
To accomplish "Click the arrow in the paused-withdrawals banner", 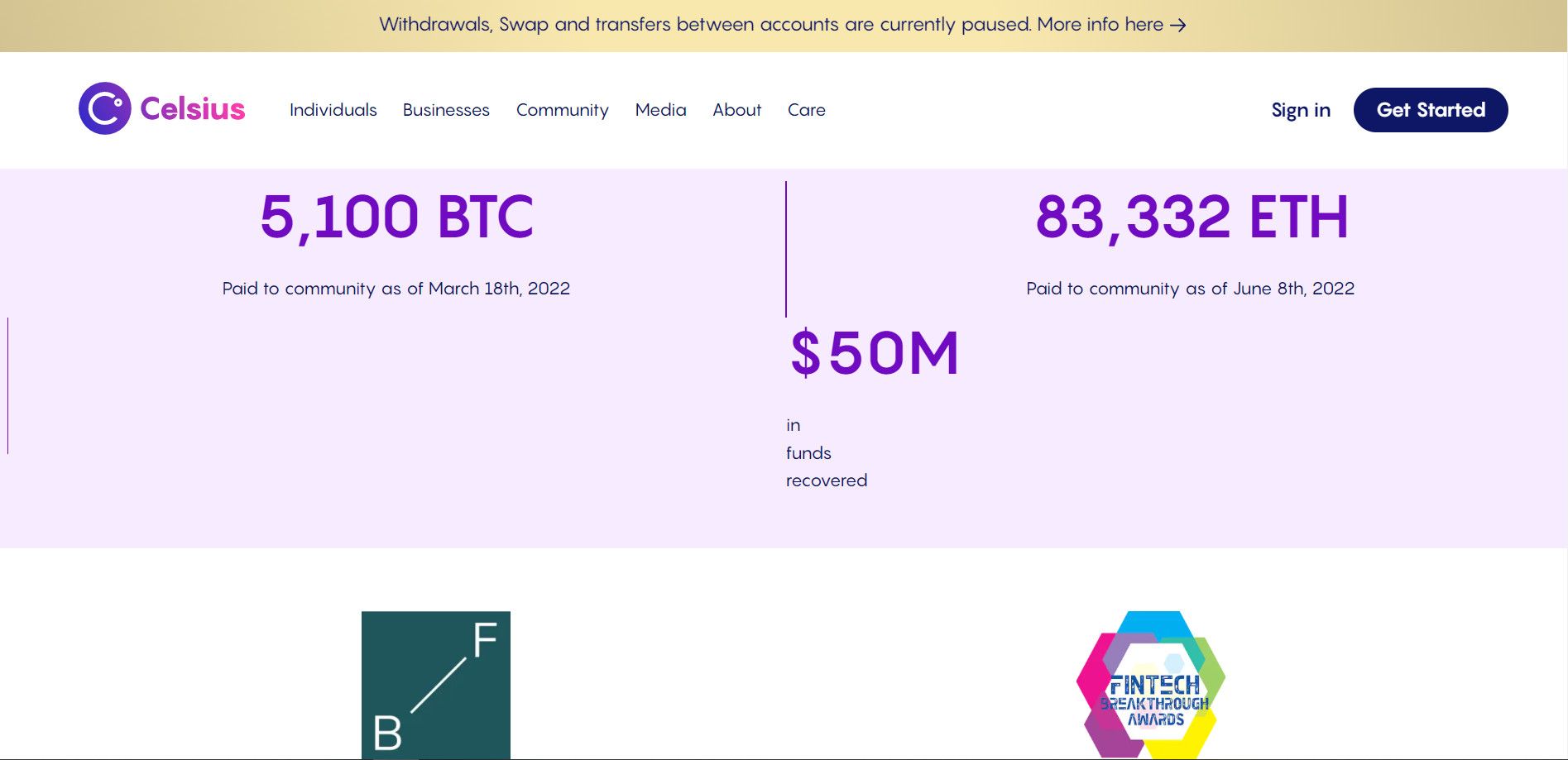I will (1178, 26).
